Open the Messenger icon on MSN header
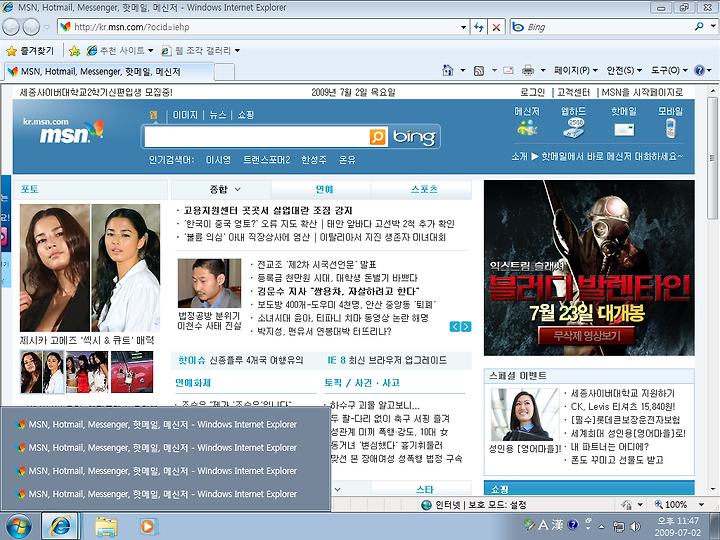This screenshot has height=540, width=720. (x=527, y=127)
